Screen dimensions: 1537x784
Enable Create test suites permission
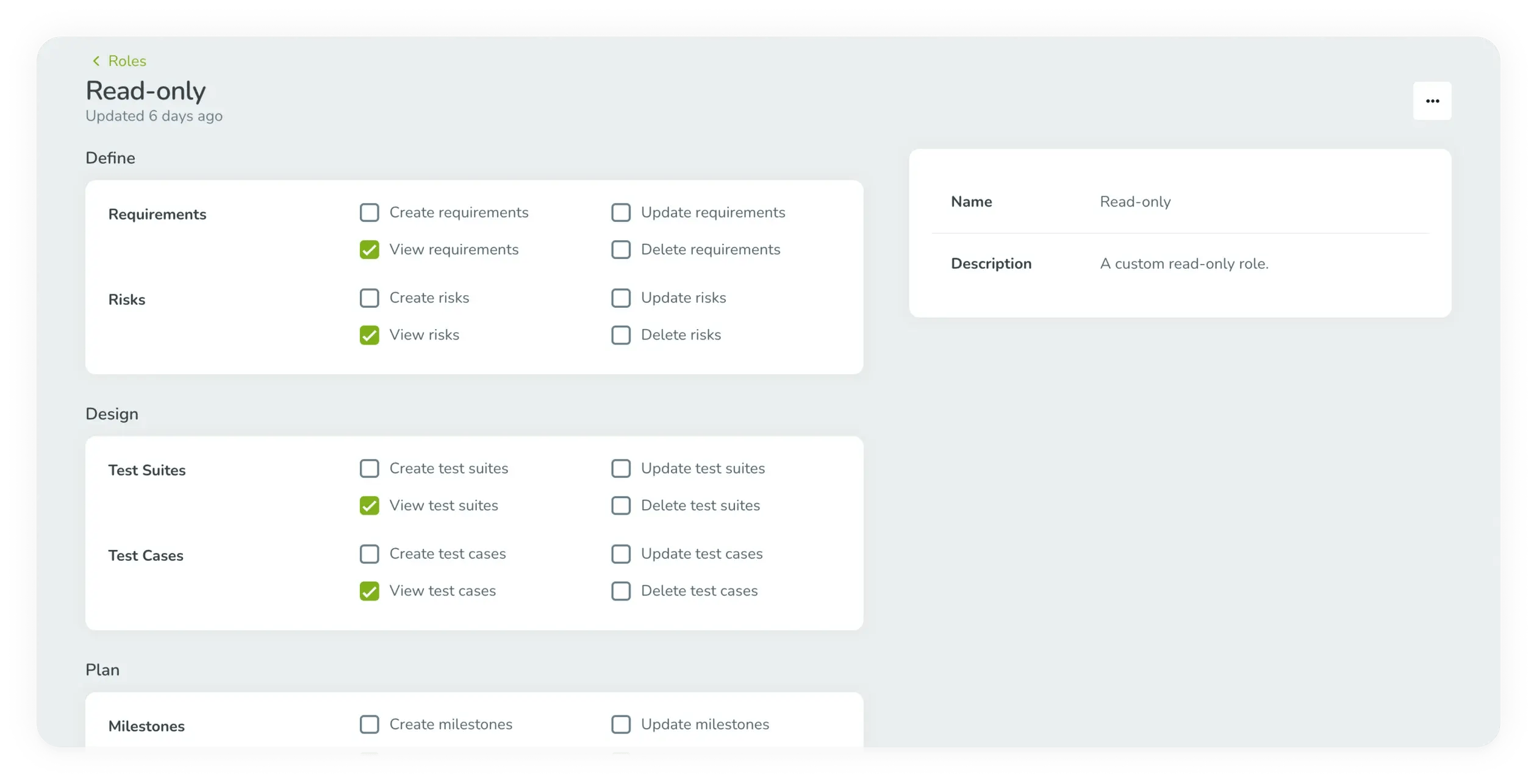(369, 469)
